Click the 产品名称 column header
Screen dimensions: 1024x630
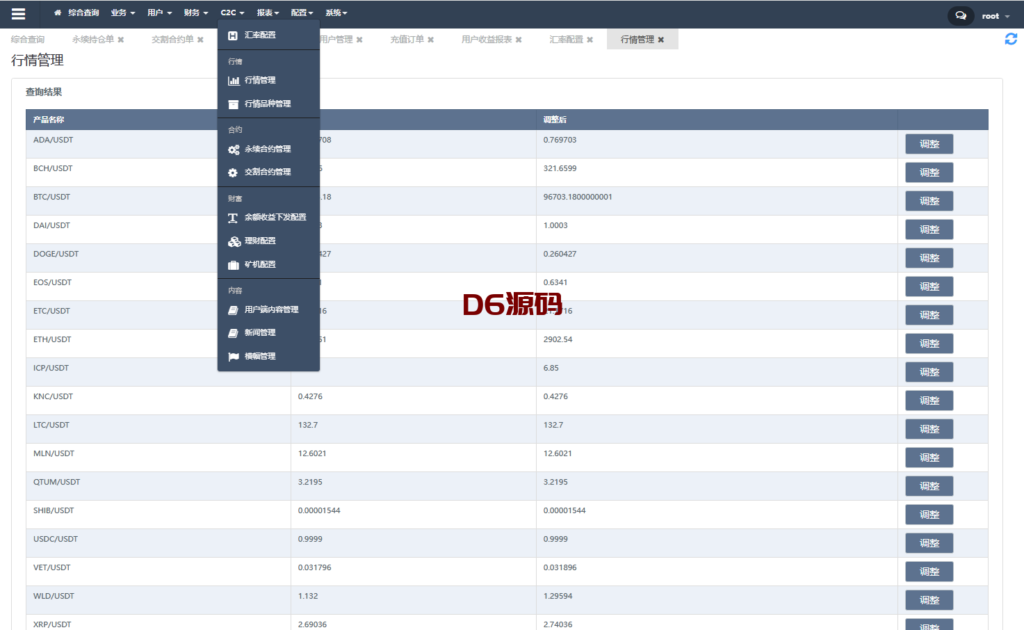48,120
